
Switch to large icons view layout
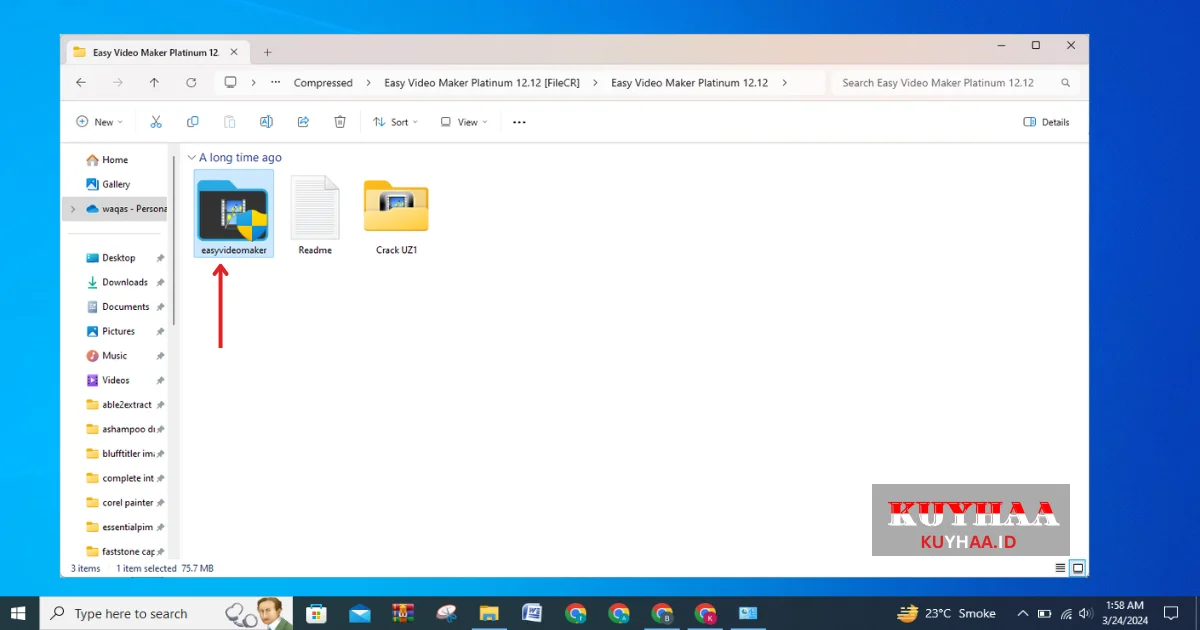[1078, 568]
